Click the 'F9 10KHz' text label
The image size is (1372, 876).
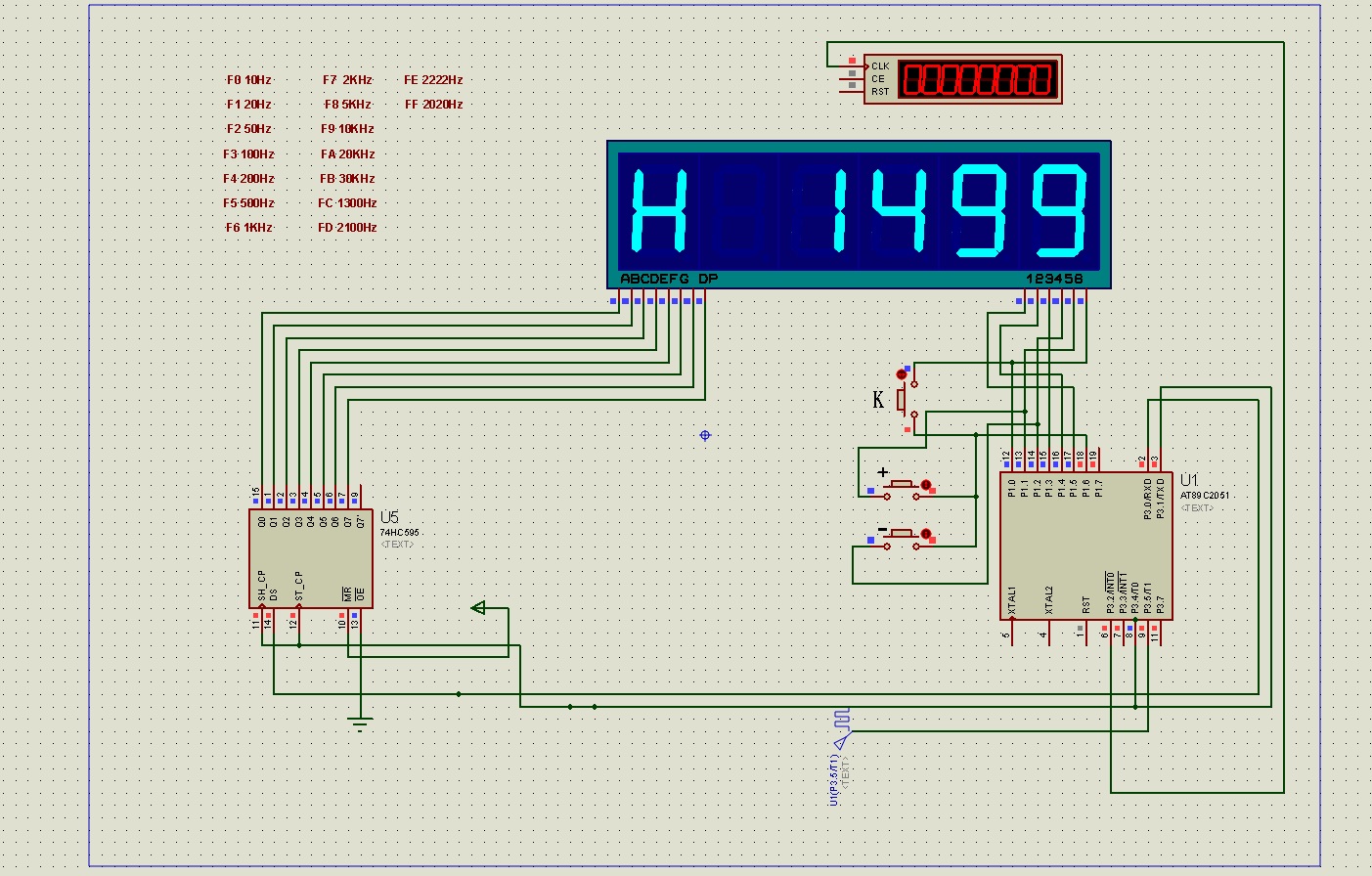(x=347, y=129)
